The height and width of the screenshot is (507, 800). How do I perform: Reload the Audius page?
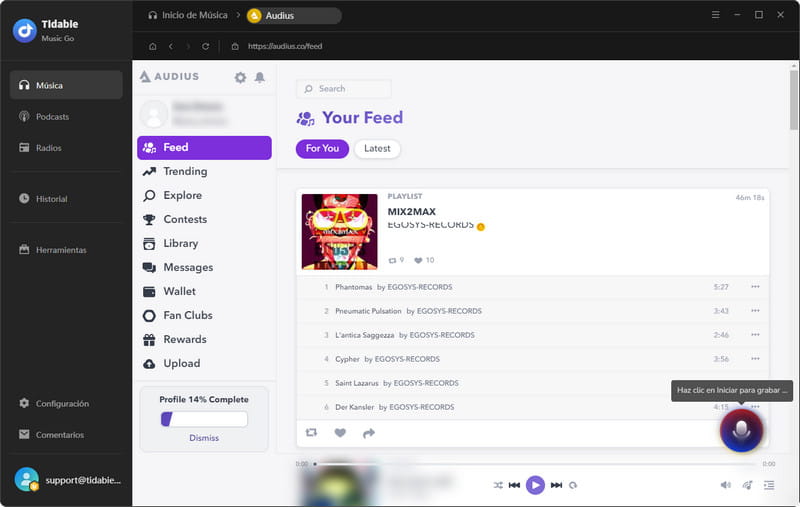pyautogui.click(x=205, y=46)
